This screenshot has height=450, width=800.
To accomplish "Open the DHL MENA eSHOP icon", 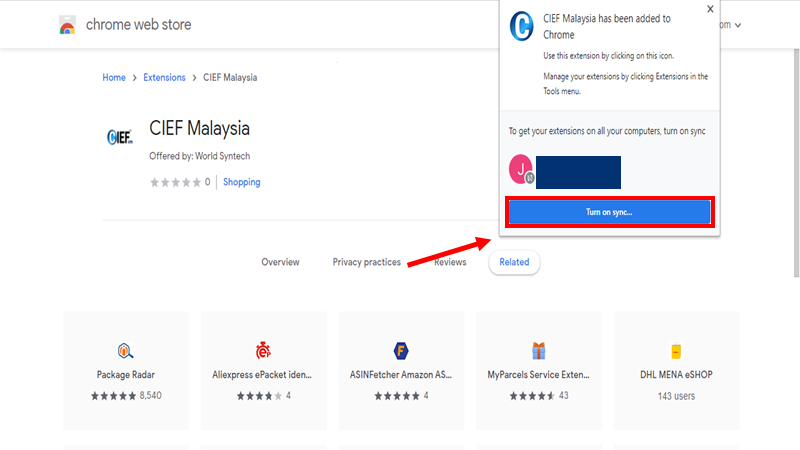I will click(676, 351).
